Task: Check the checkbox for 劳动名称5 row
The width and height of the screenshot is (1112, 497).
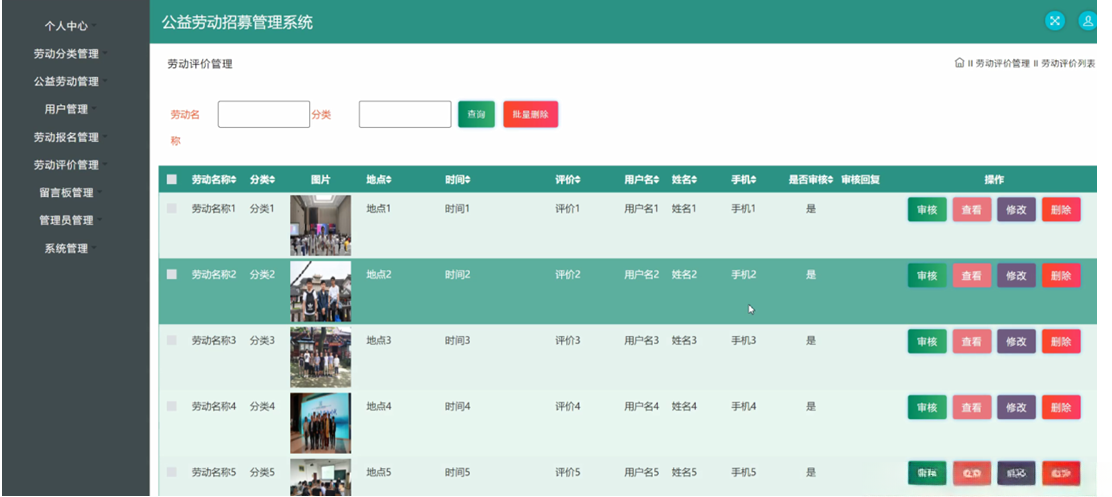Action: point(172,472)
